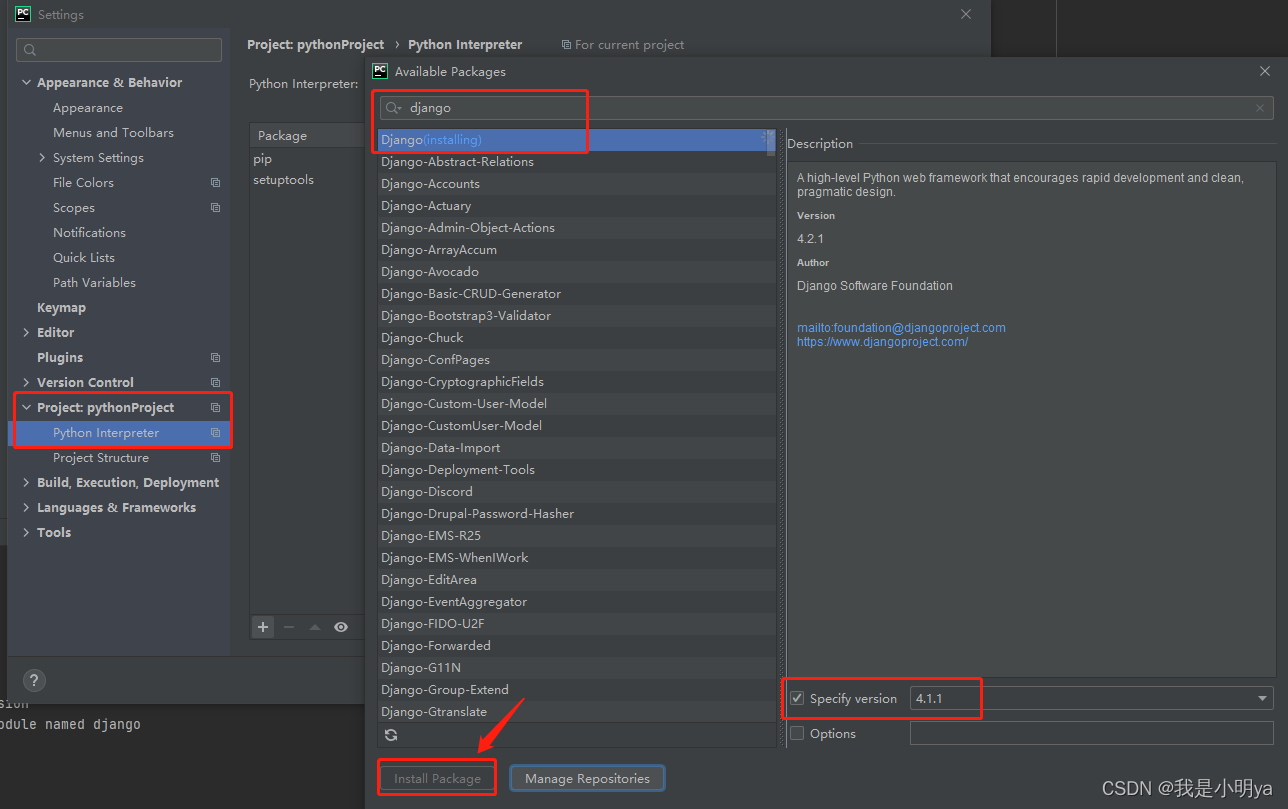
Task: Close the Settings window
Action: point(965,14)
